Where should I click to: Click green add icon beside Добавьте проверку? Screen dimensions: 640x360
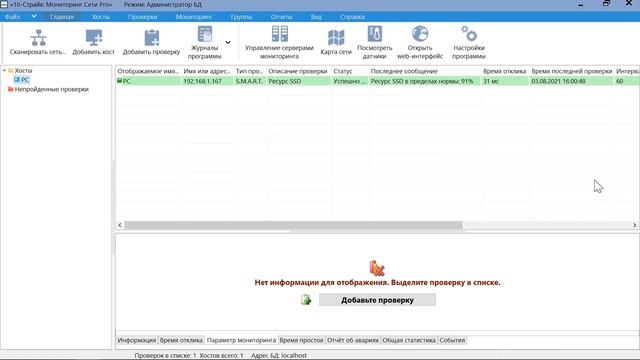pos(306,300)
